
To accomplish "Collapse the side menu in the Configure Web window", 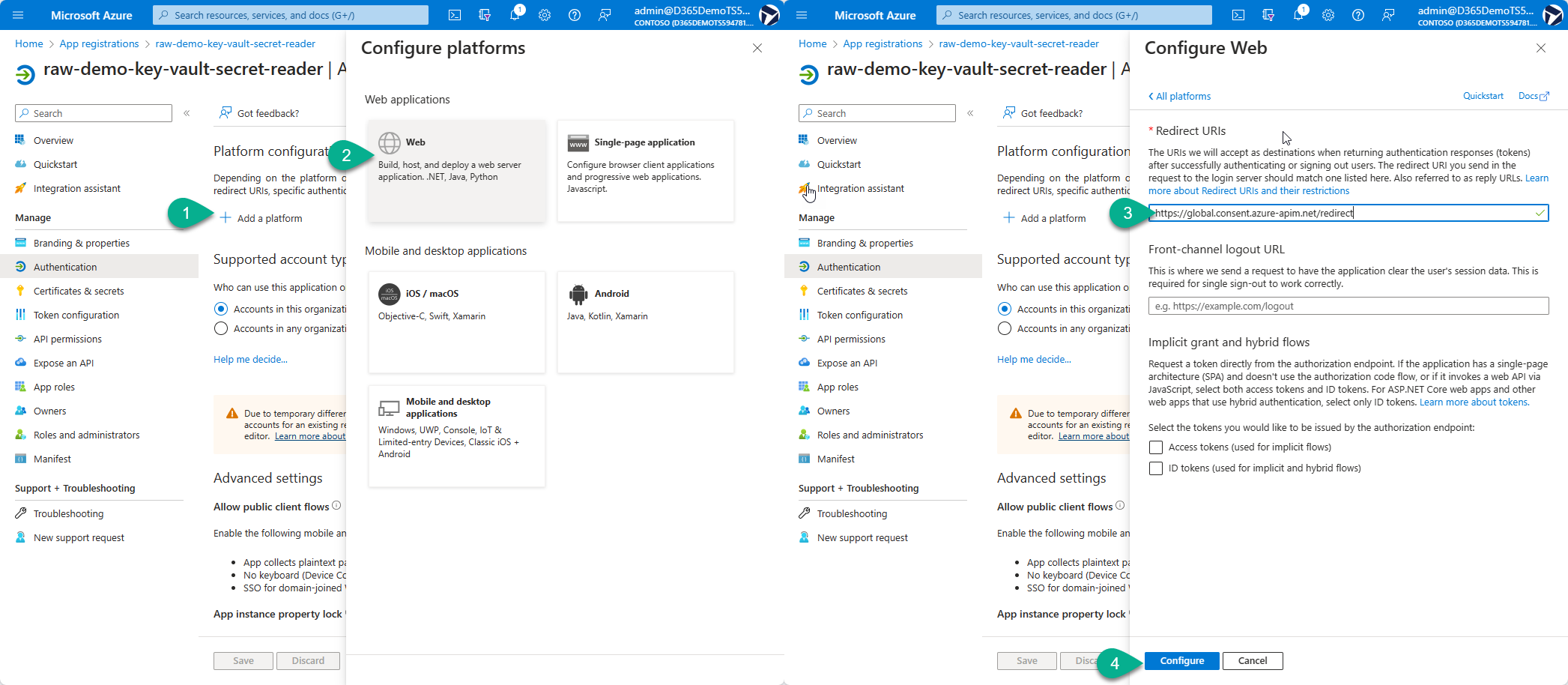I will point(970,113).
